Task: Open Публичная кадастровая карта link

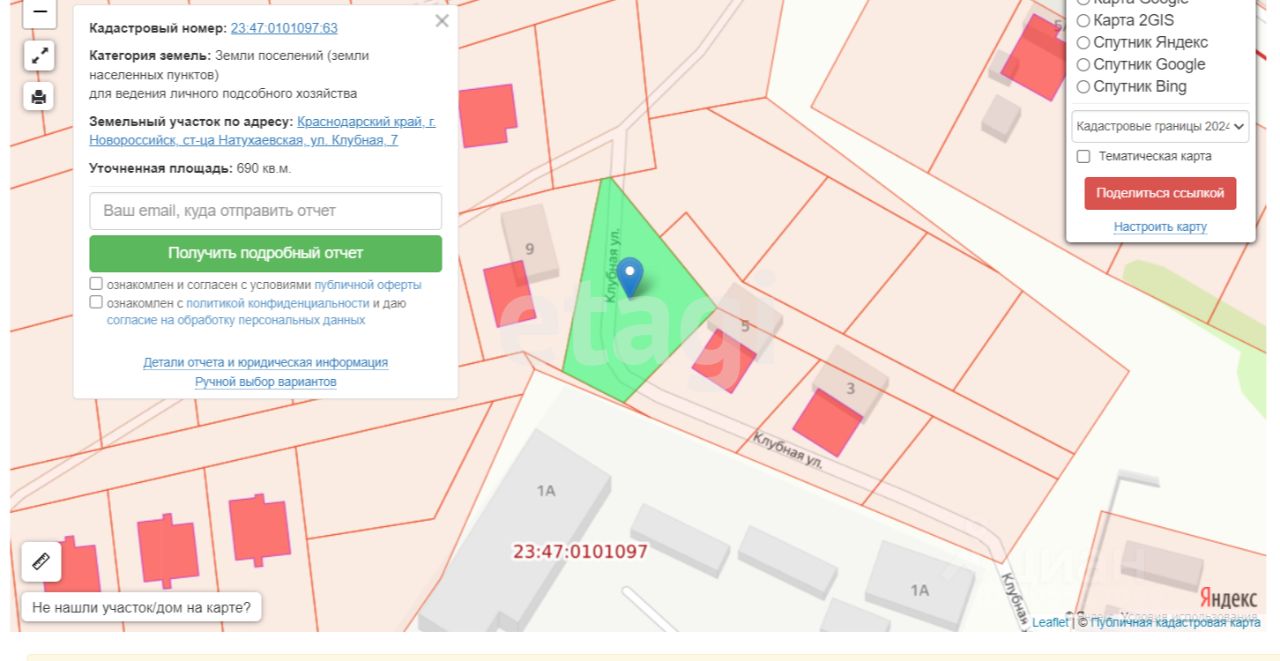Action: pos(1175,622)
